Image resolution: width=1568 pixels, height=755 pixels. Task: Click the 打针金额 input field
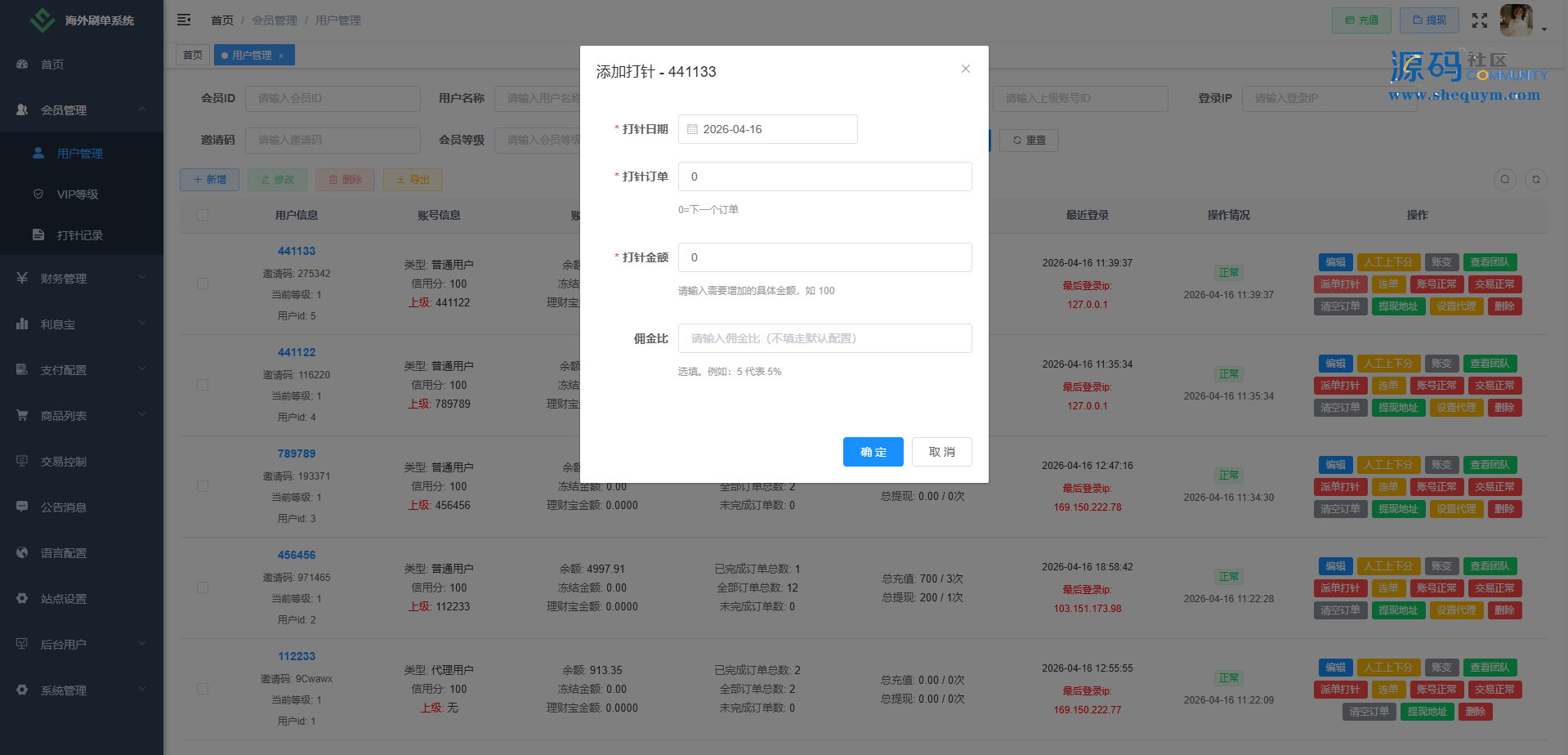click(824, 257)
